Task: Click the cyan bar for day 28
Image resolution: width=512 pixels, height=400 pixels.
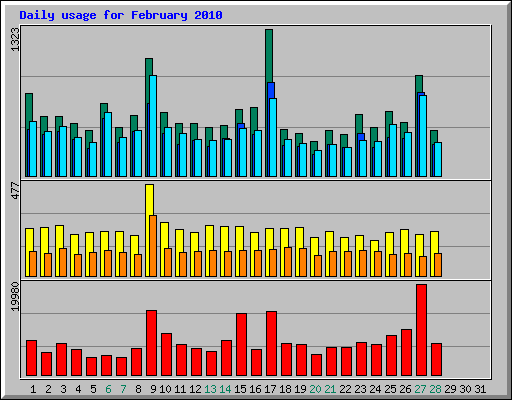Action: pos(438,159)
